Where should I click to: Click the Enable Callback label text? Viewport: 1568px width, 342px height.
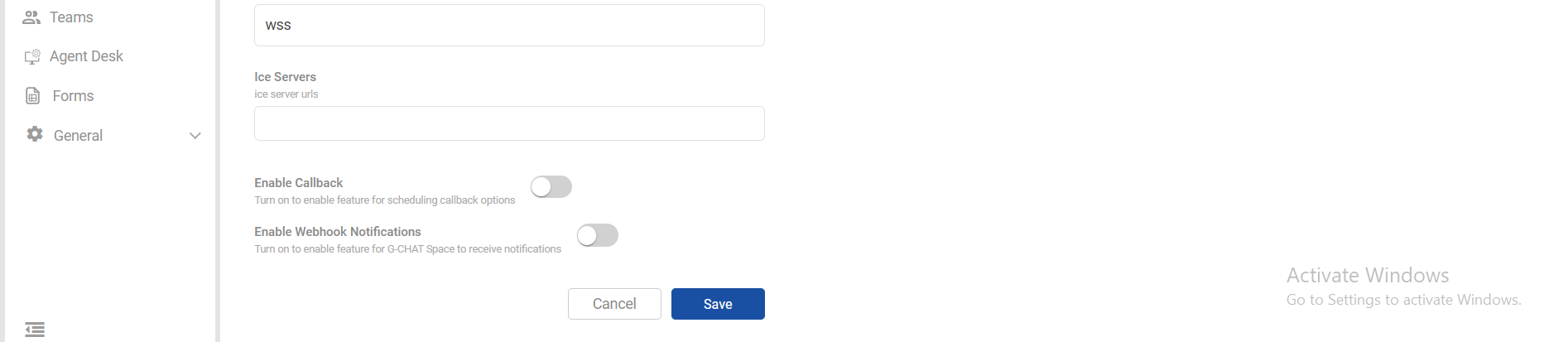tap(298, 183)
